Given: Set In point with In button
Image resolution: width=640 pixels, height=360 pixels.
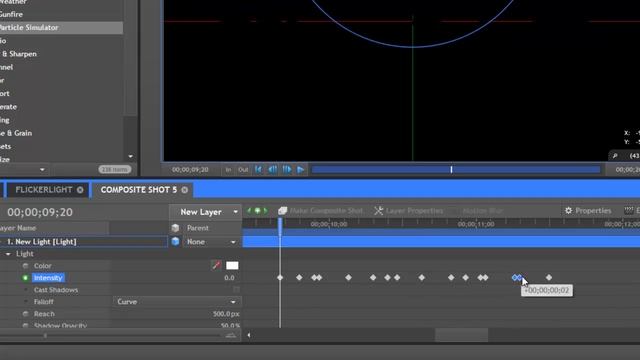Looking at the screenshot, I should pyautogui.click(x=228, y=169).
